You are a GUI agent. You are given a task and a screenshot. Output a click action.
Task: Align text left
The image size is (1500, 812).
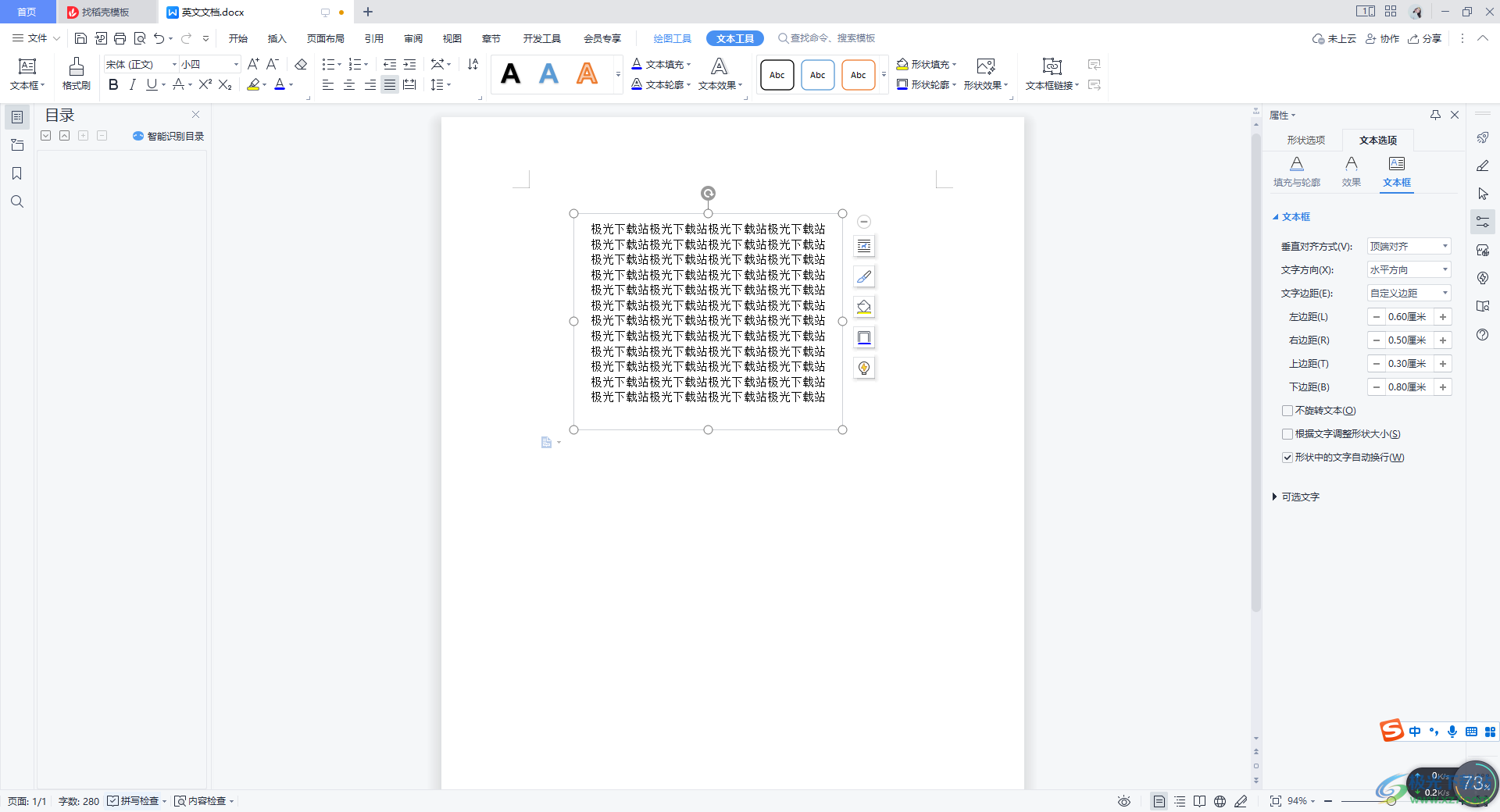328,84
